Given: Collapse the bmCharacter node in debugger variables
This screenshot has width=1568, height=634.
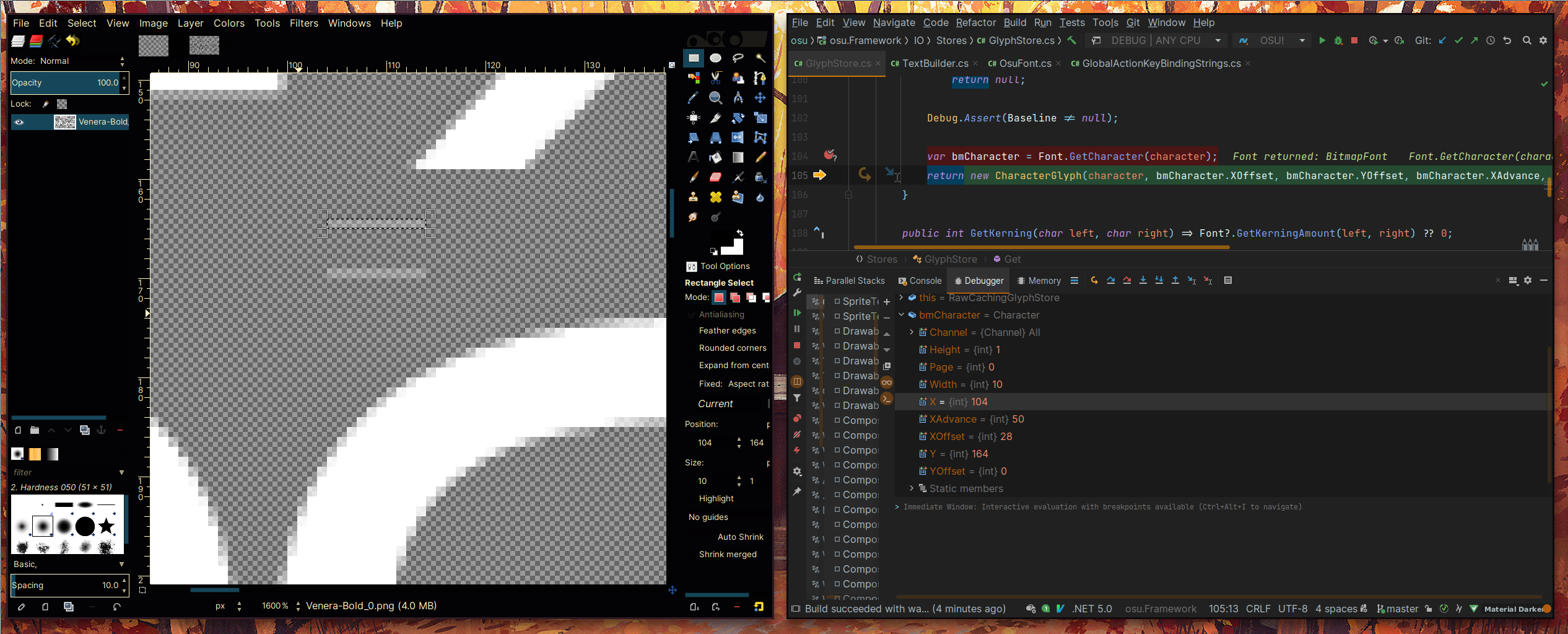Looking at the screenshot, I should coord(902,315).
